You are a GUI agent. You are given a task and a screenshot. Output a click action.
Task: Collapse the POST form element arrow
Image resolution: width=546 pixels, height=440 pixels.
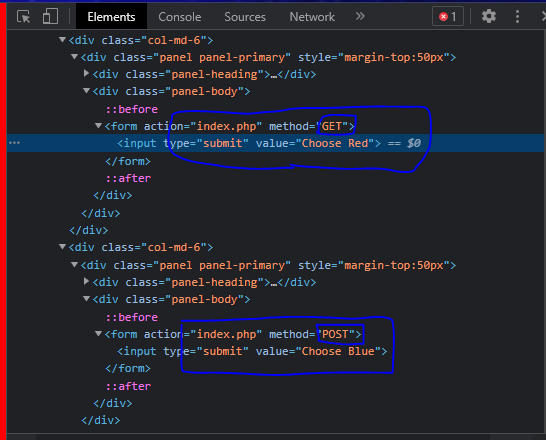pos(99,333)
